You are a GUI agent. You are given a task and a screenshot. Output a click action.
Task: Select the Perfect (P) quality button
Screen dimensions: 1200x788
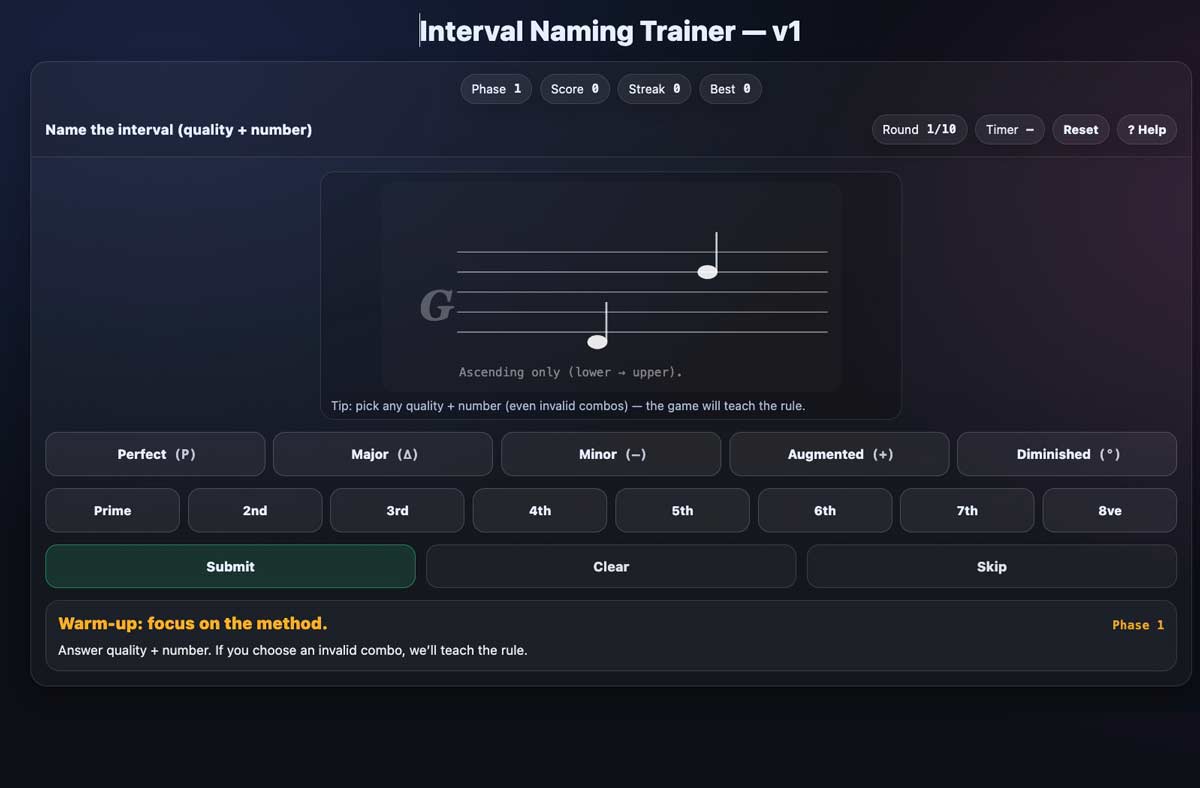click(x=155, y=454)
